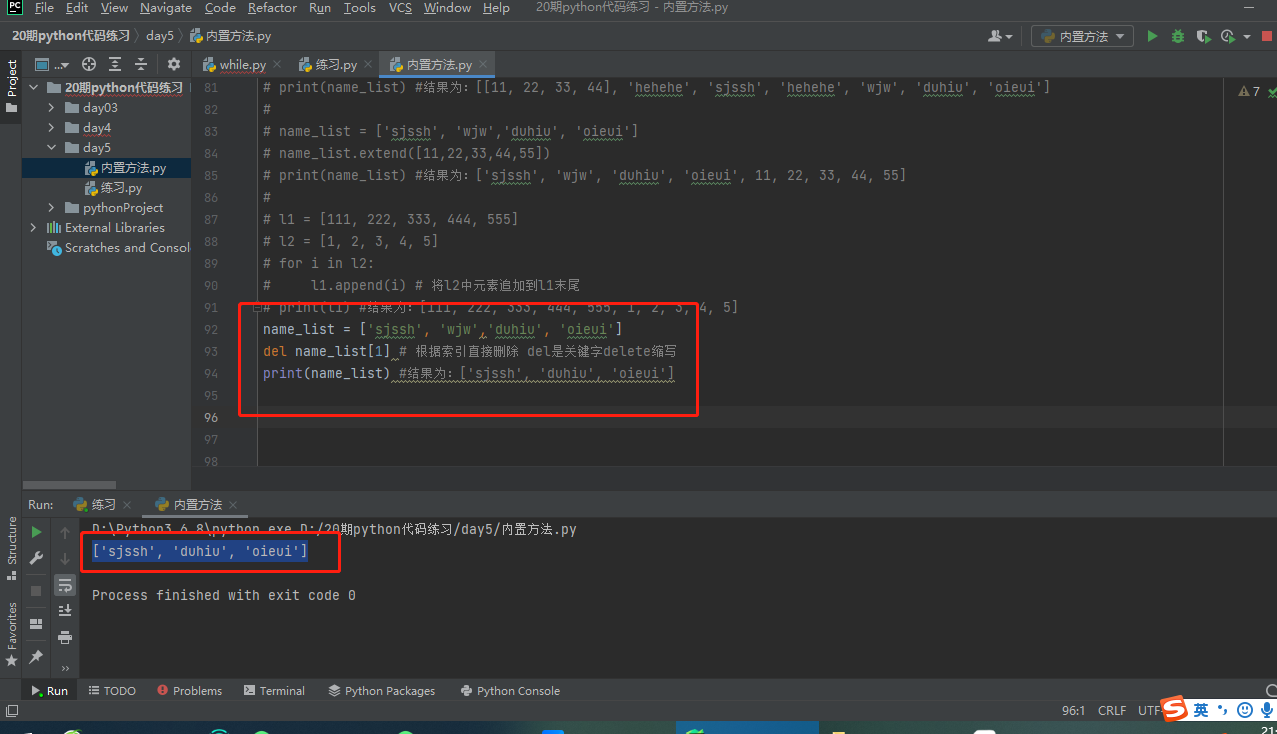
Task: Click the stop square in Run panel
Action: tap(36, 590)
